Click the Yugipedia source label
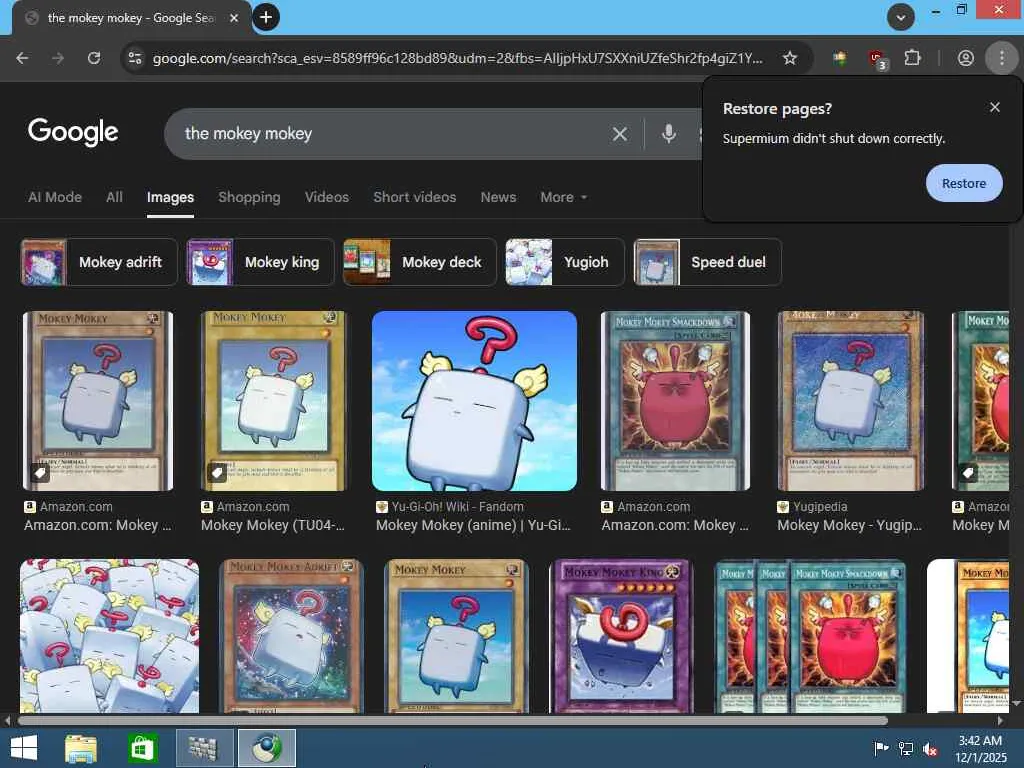 pos(820,507)
